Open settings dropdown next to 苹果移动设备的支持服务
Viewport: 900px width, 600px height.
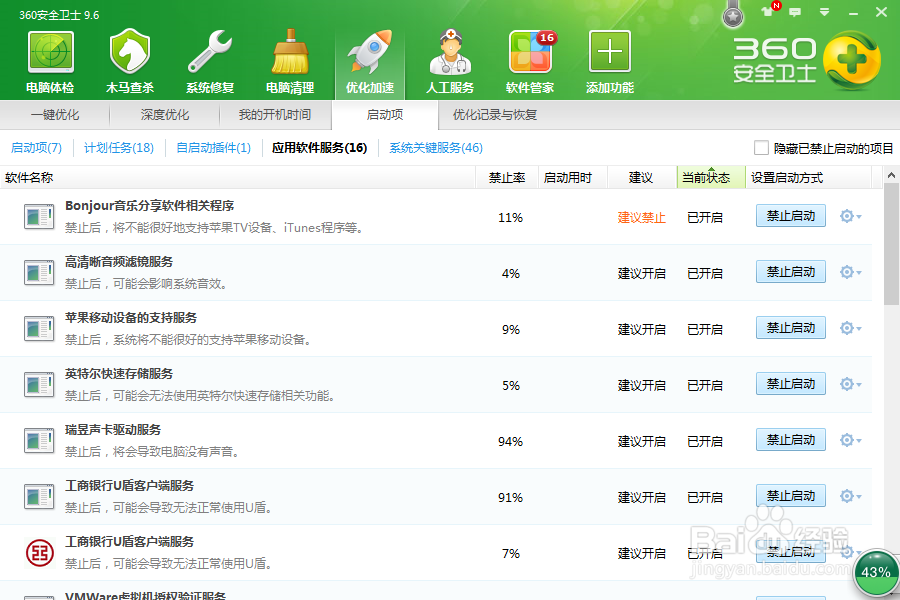coord(849,327)
